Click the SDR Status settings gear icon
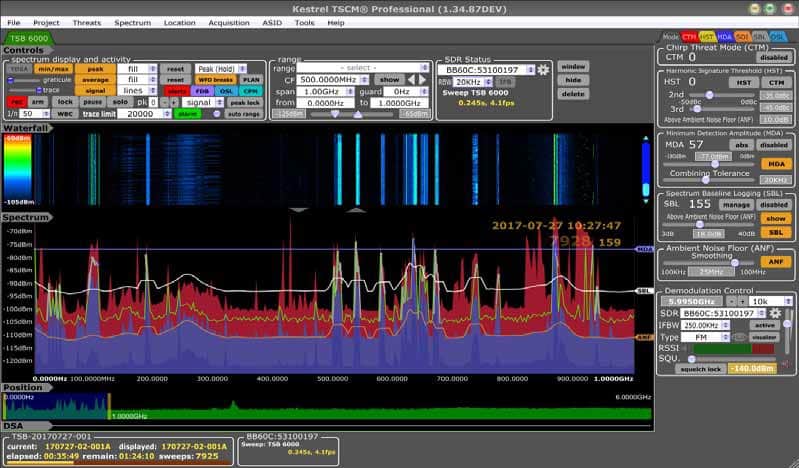The image size is (799, 468). [543, 70]
